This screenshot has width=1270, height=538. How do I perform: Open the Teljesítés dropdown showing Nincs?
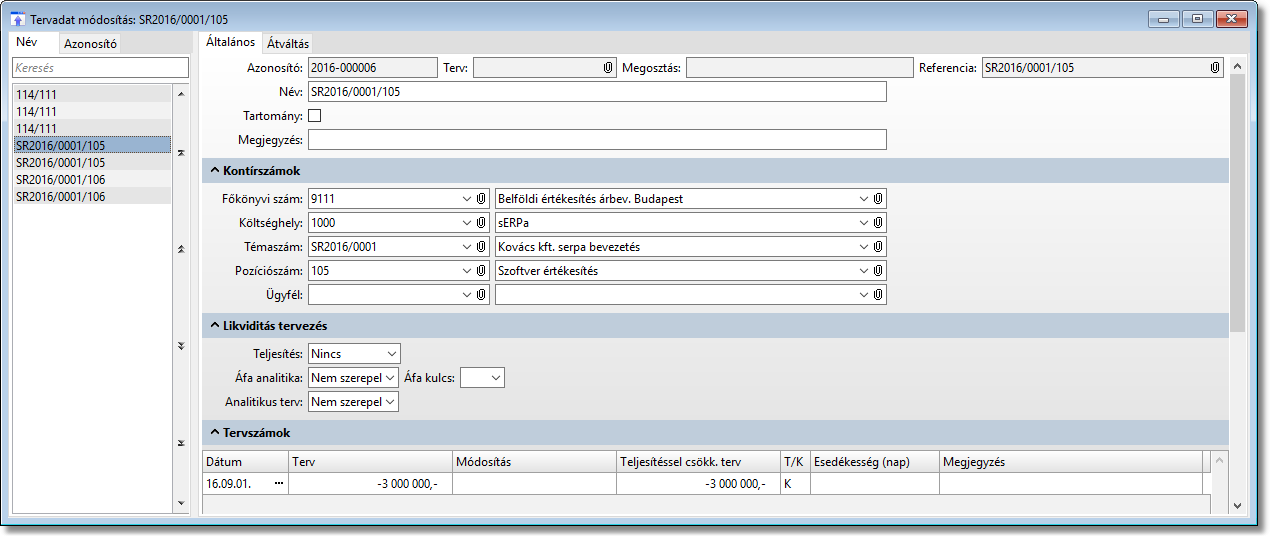pos(391,353)
